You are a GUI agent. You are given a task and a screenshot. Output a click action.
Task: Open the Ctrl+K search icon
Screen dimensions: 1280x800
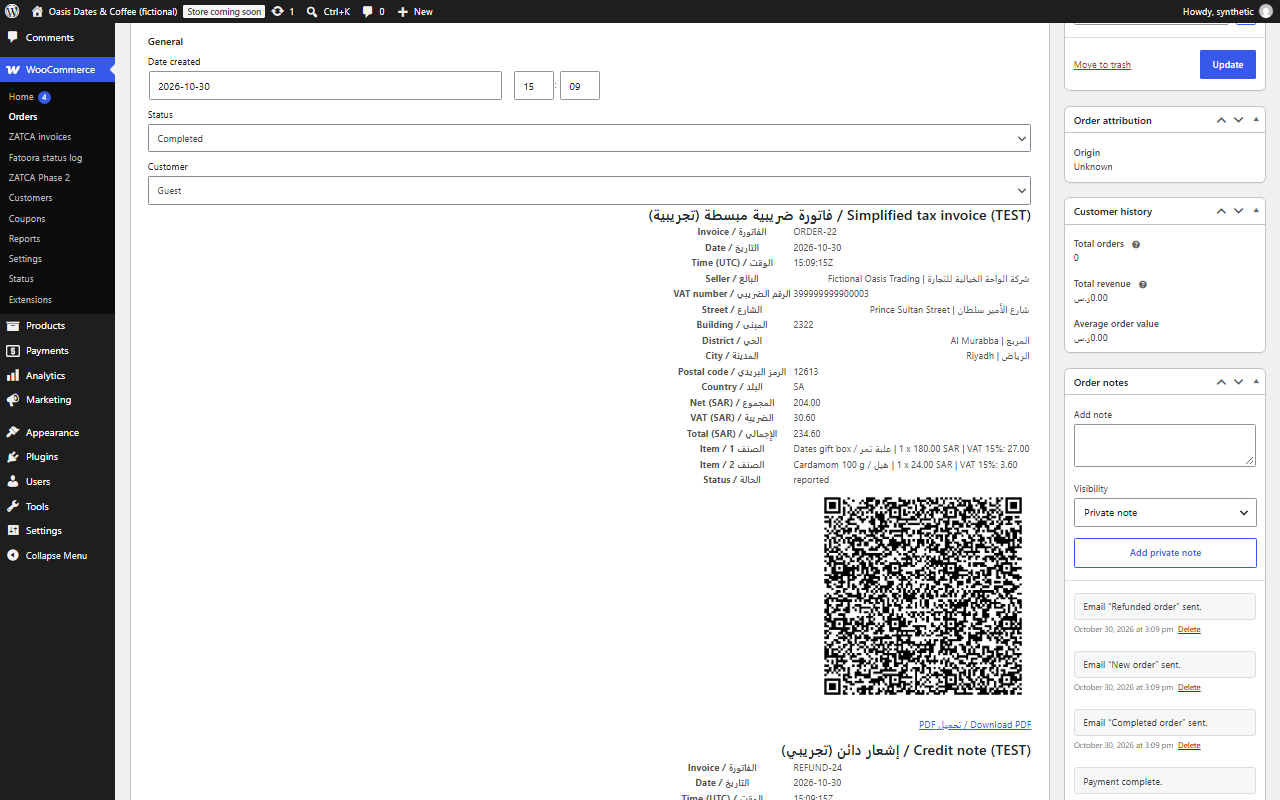pyautogui.click(x=312, y=11)
